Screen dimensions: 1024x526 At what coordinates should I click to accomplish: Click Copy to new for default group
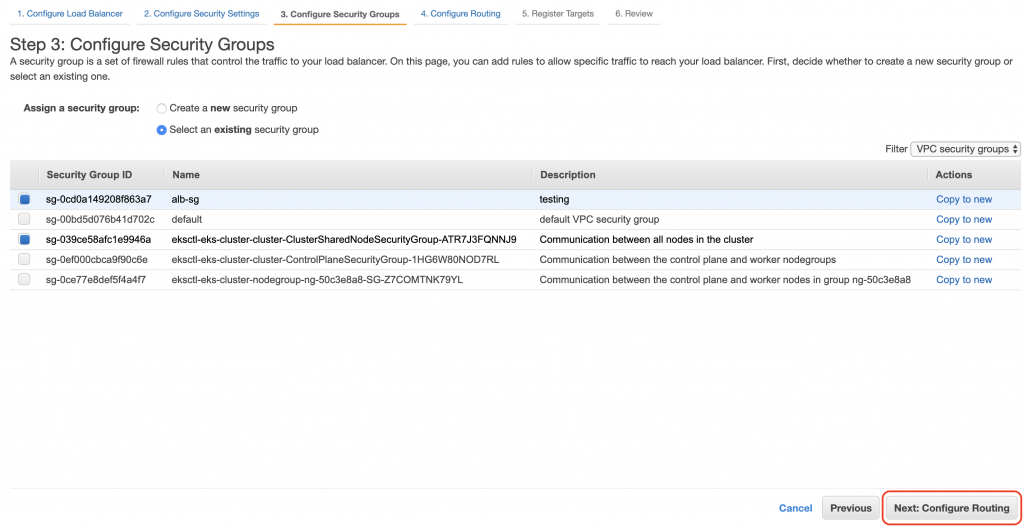pos(963,220)
